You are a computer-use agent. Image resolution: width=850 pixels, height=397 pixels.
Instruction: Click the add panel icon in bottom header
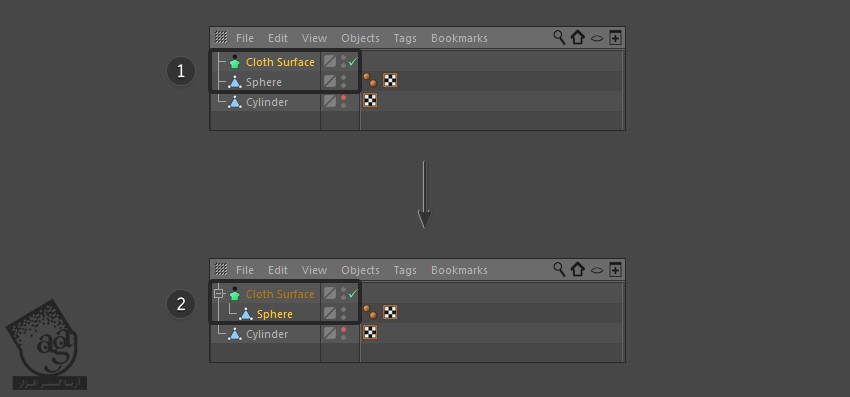[x=615, y=270]
